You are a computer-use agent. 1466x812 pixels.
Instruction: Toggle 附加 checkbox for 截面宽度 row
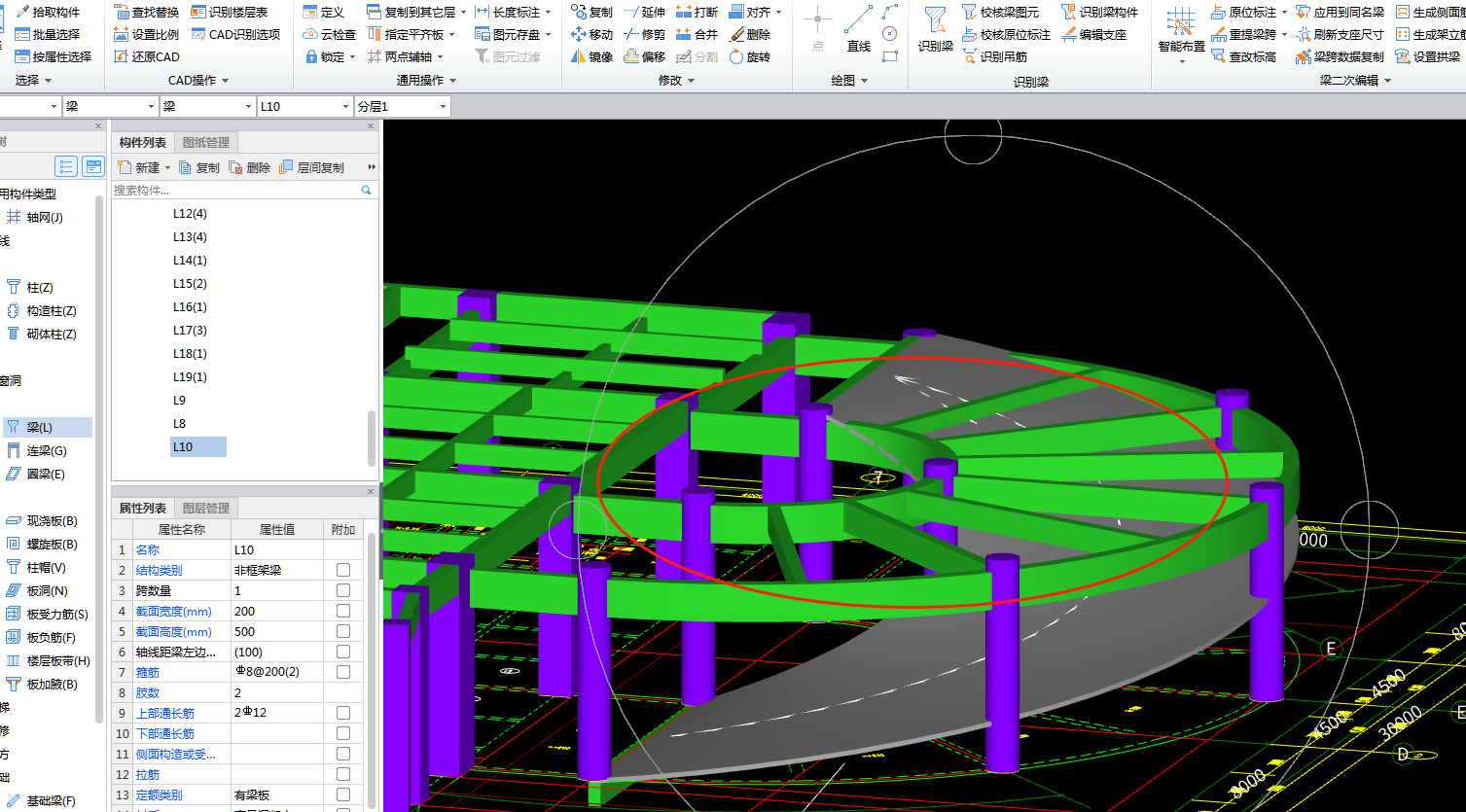343,611
